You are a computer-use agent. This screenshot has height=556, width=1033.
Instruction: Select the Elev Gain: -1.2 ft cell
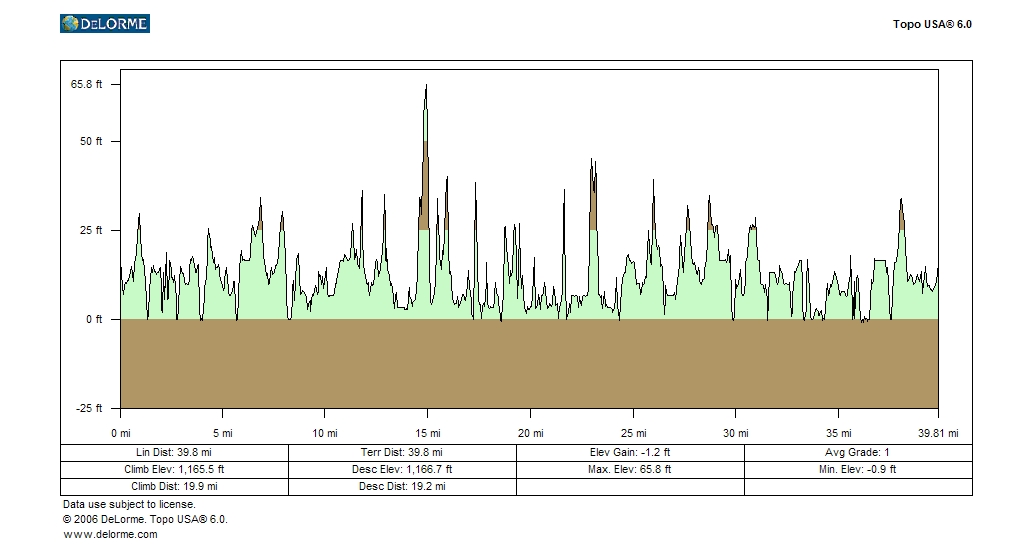tap(630, 452)
